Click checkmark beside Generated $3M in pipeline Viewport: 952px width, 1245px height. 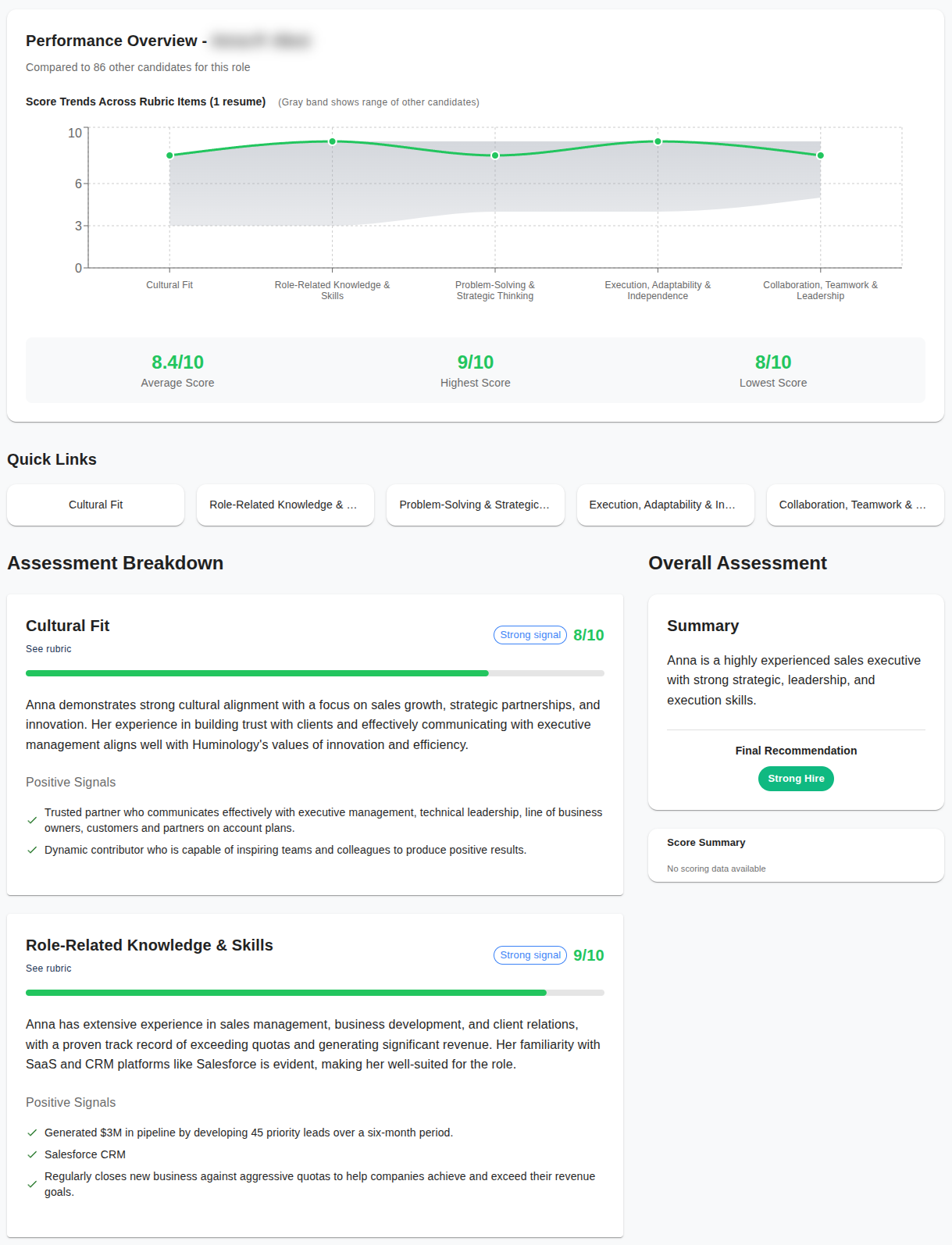(32, 1133)
